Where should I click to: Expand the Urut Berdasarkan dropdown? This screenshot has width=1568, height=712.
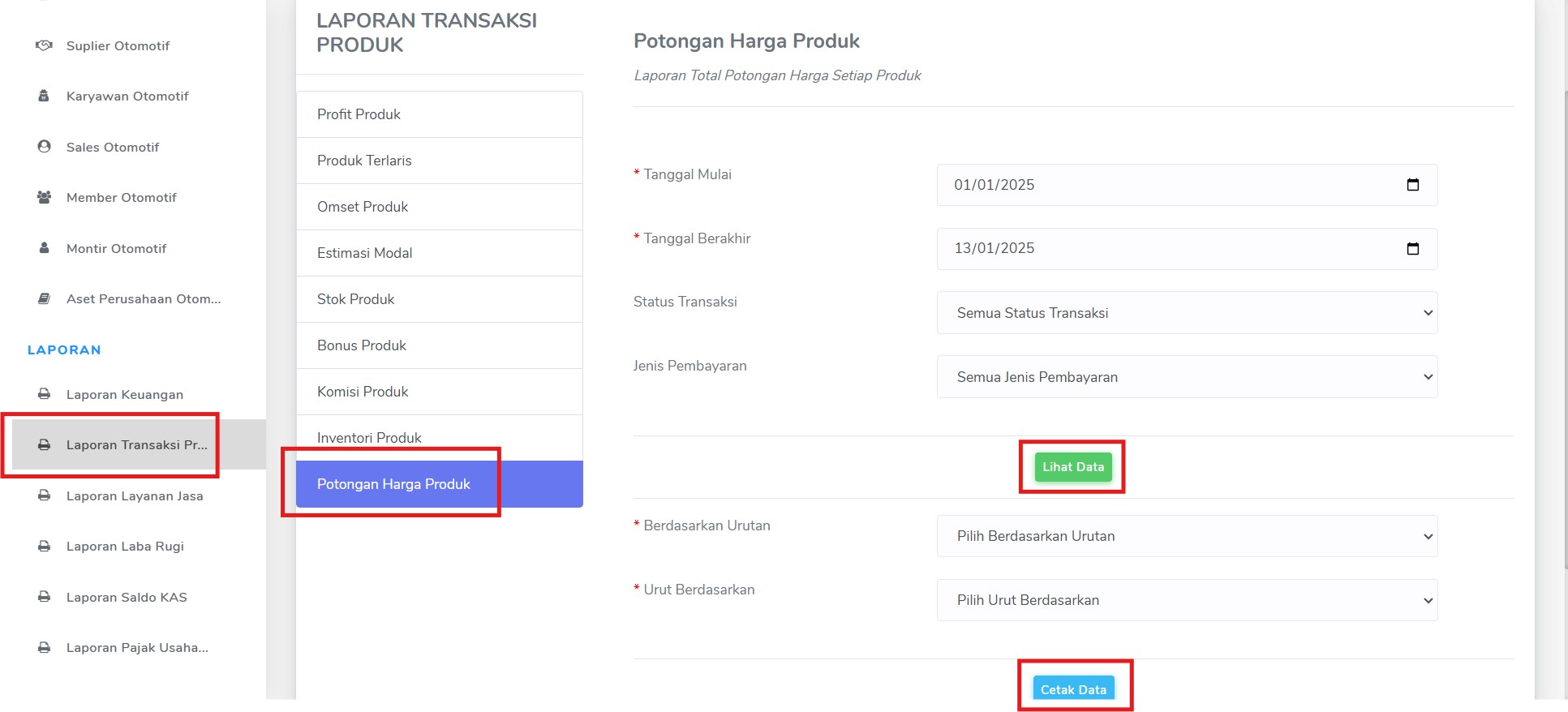[x=1187, y=600]
